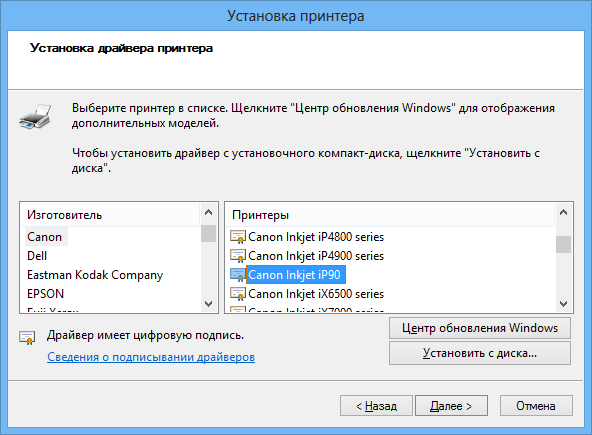
Task: Click the Установить с диска button
Action: [480, 353]
